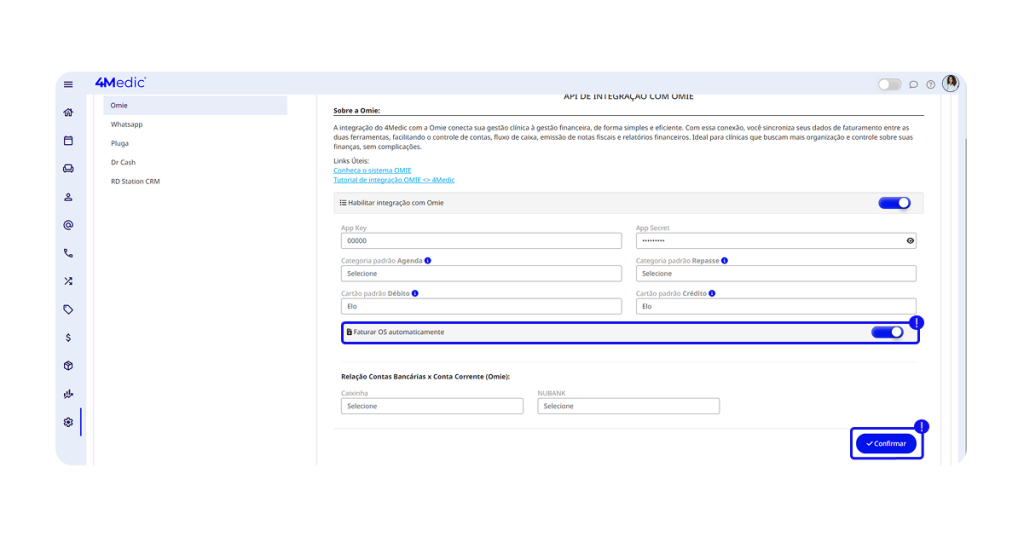Open the NUBANK account dropdown

[x=628, y=406]
